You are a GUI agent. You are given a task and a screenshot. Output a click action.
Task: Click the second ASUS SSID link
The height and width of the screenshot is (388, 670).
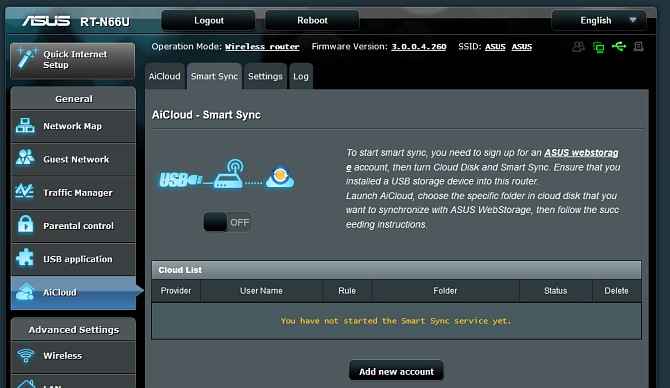(x=522, y=47)
